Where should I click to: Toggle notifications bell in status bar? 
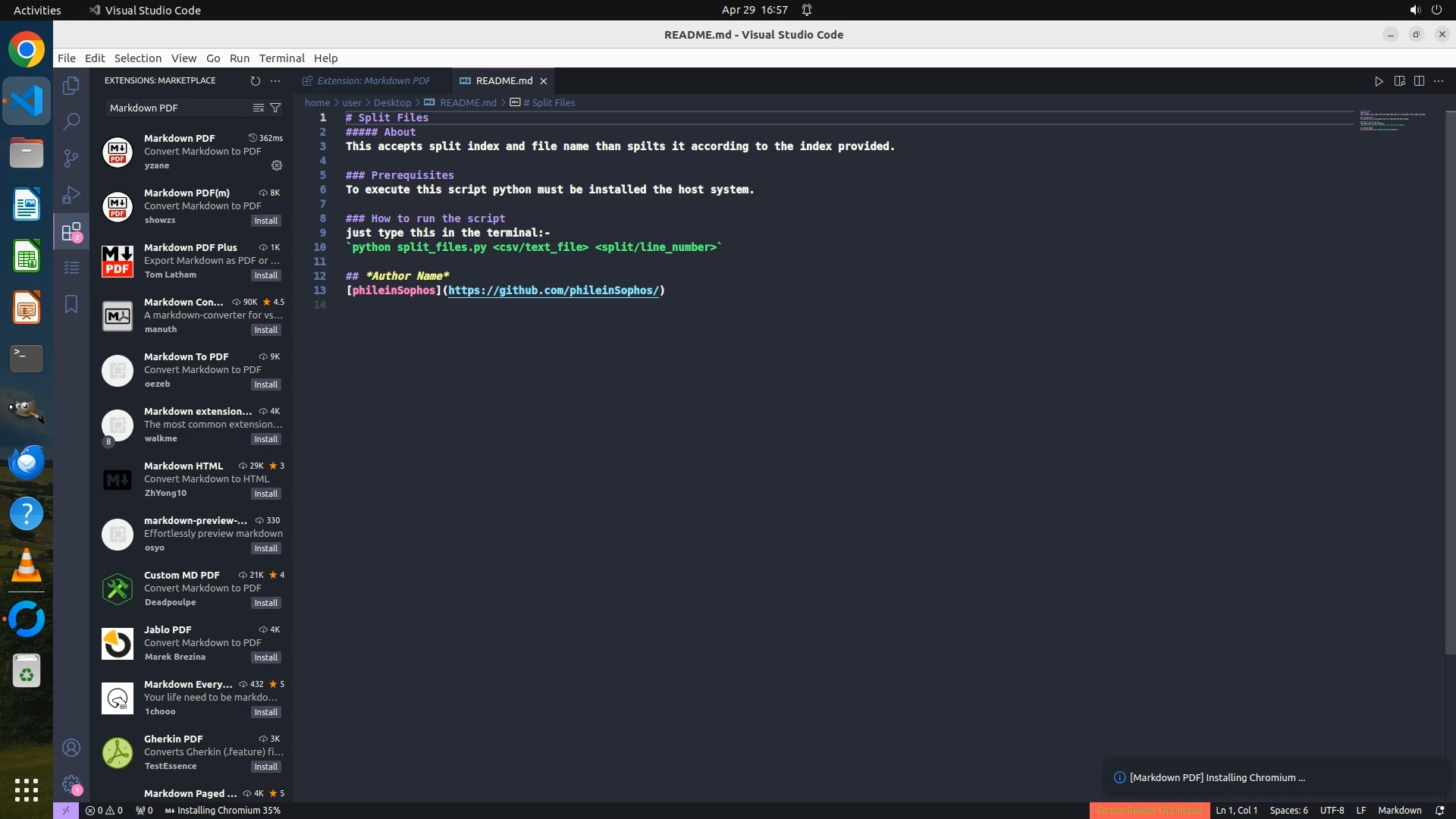(x=1439, y=810)
